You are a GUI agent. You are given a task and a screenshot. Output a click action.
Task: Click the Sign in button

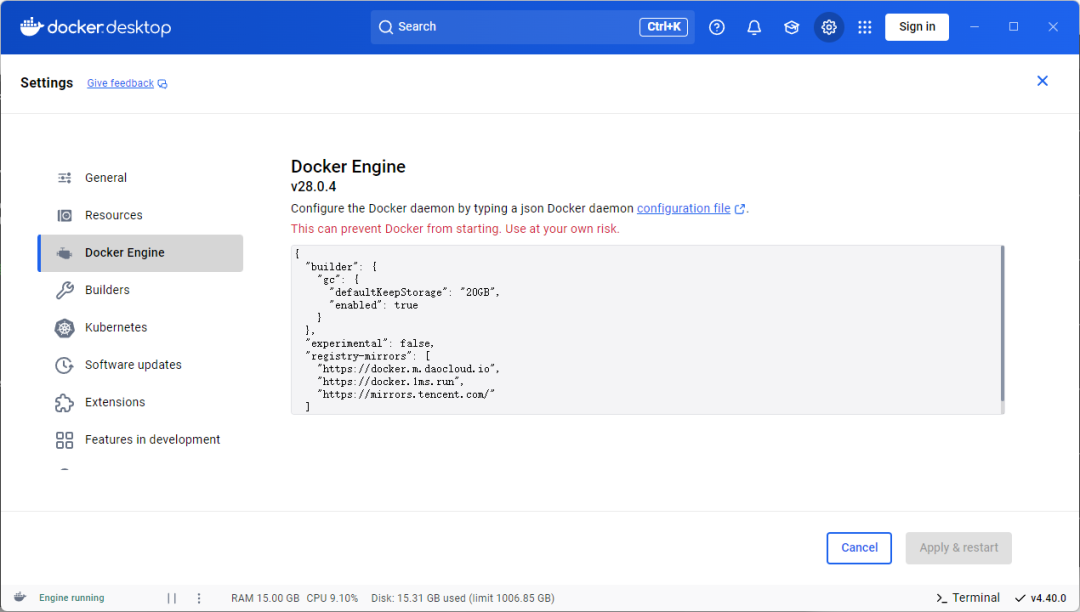(x=917, y=27)
